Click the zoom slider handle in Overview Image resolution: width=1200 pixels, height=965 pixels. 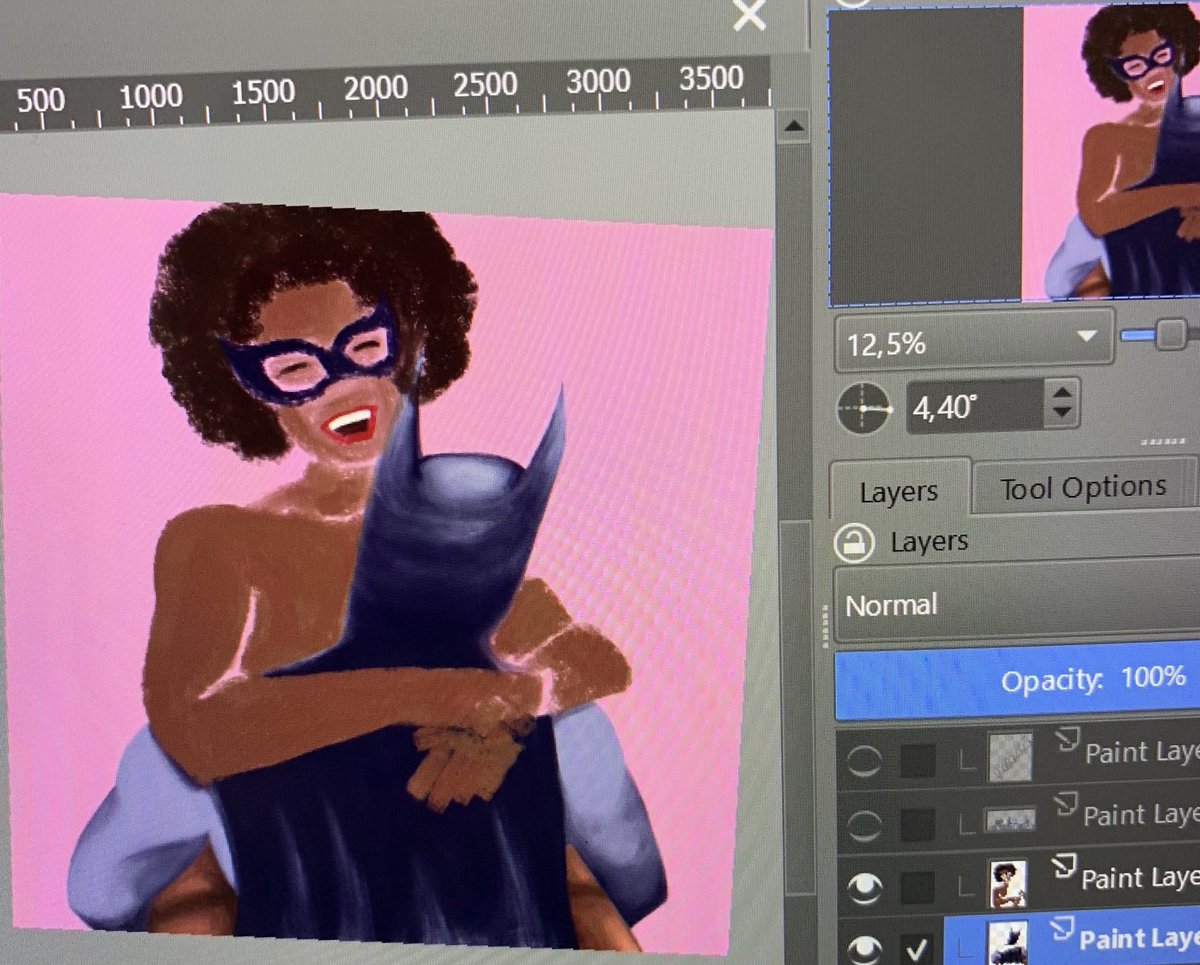1171,335
